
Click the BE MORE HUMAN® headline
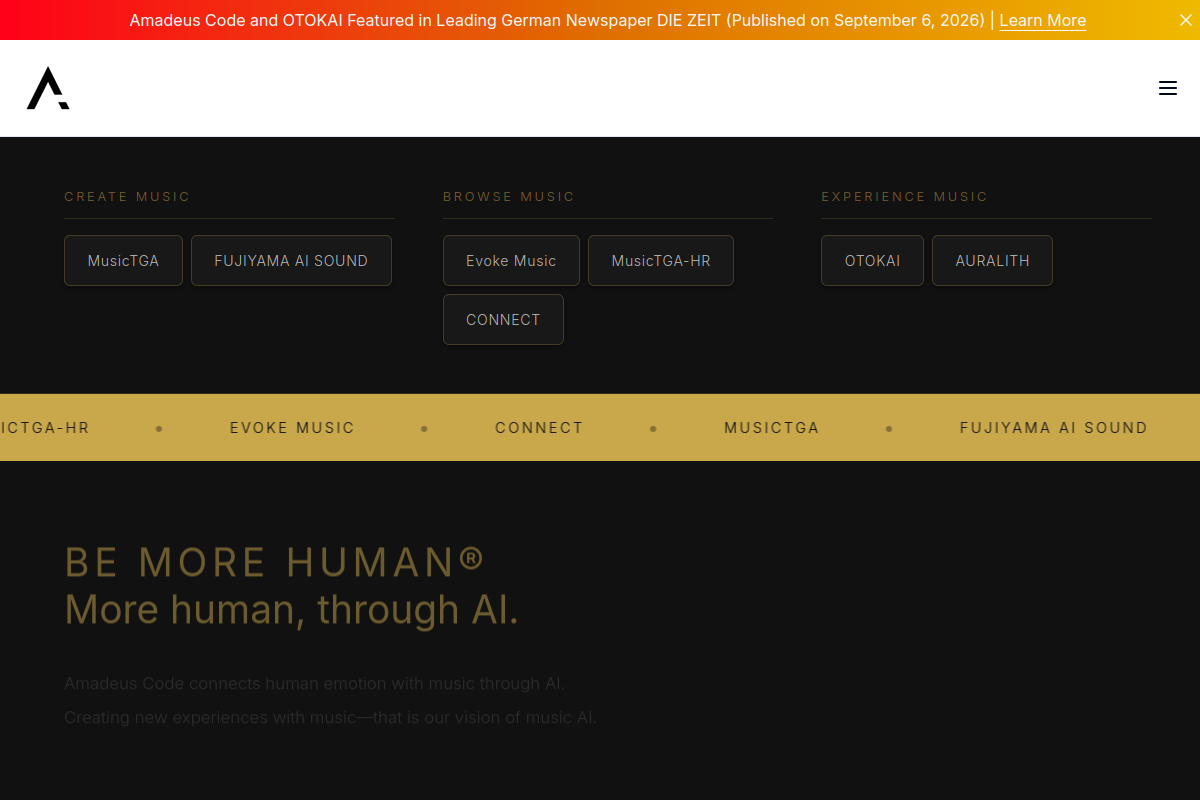(275, 562)
